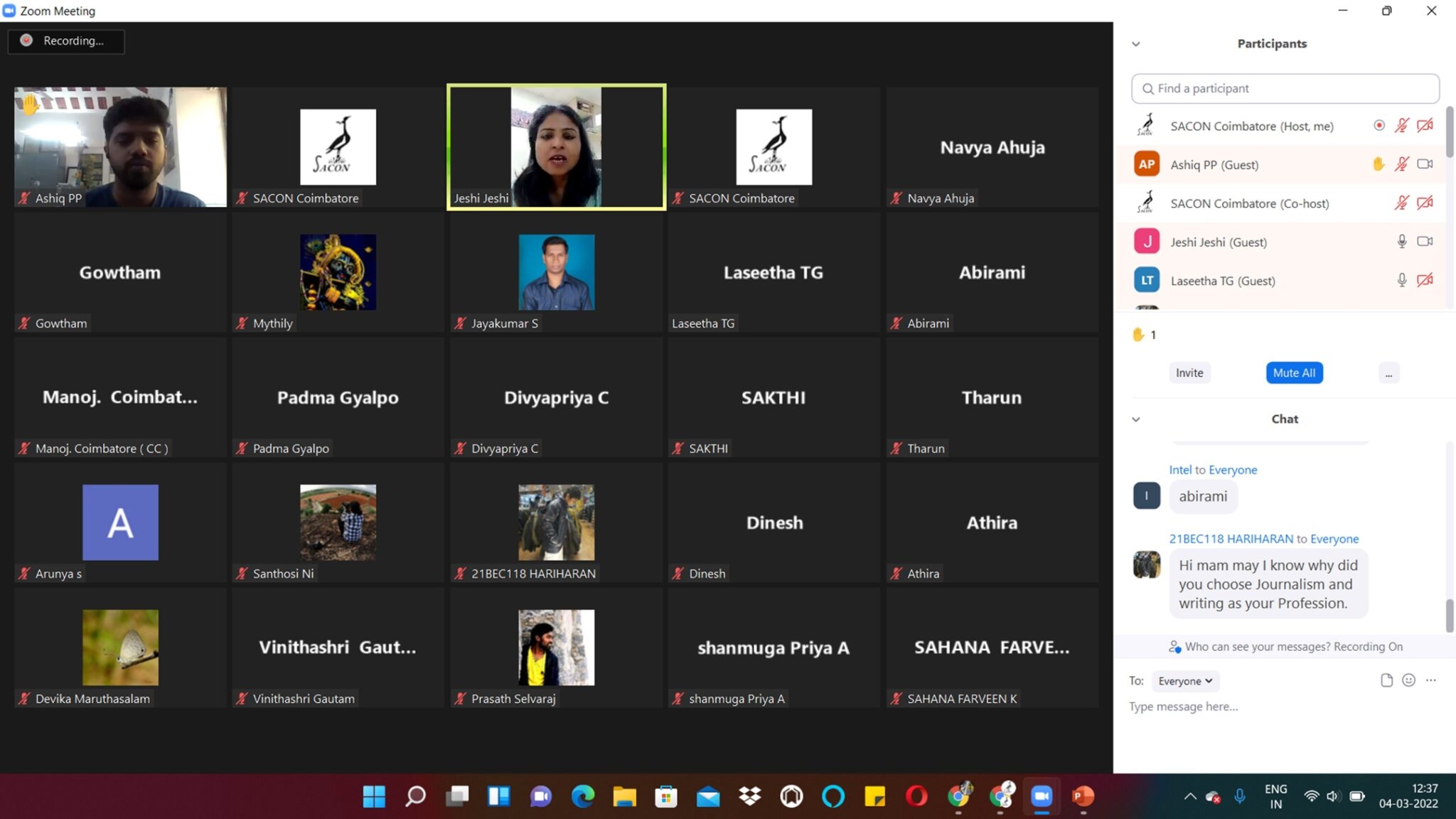Mute Laseetha TG (Guest) microphone

[1401, 280]
